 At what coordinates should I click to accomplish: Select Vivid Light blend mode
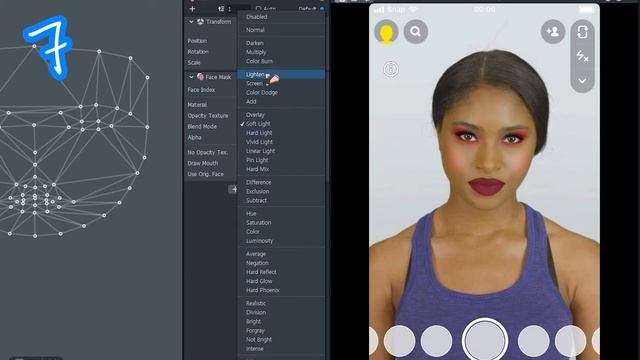coord(259,142)
